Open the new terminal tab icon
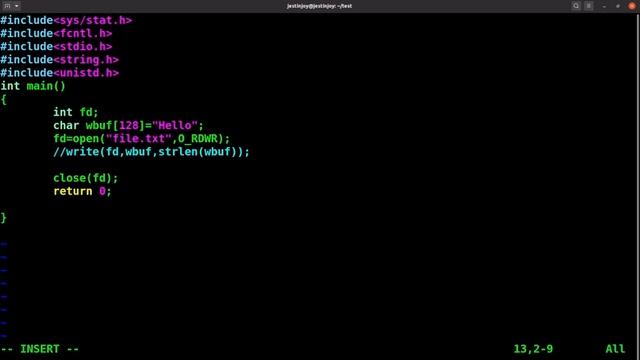640x360 pixels. (7, 6)
